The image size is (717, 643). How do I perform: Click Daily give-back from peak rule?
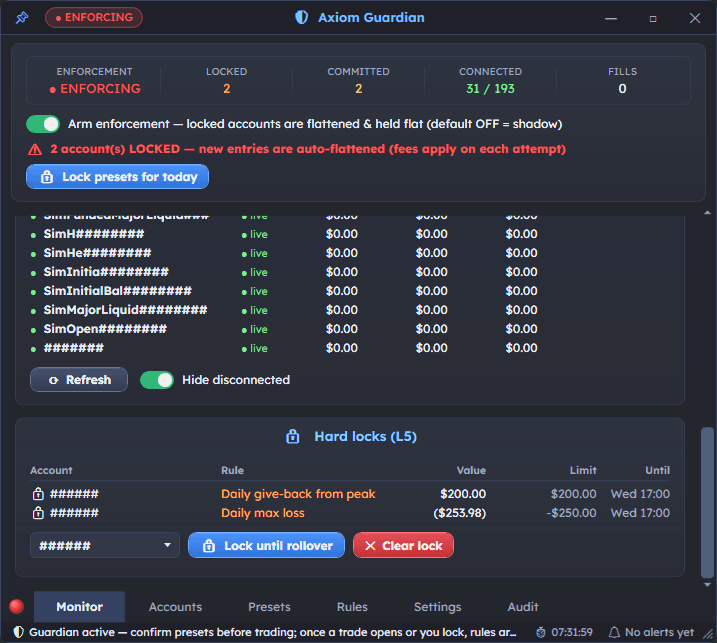click(298, 494)
